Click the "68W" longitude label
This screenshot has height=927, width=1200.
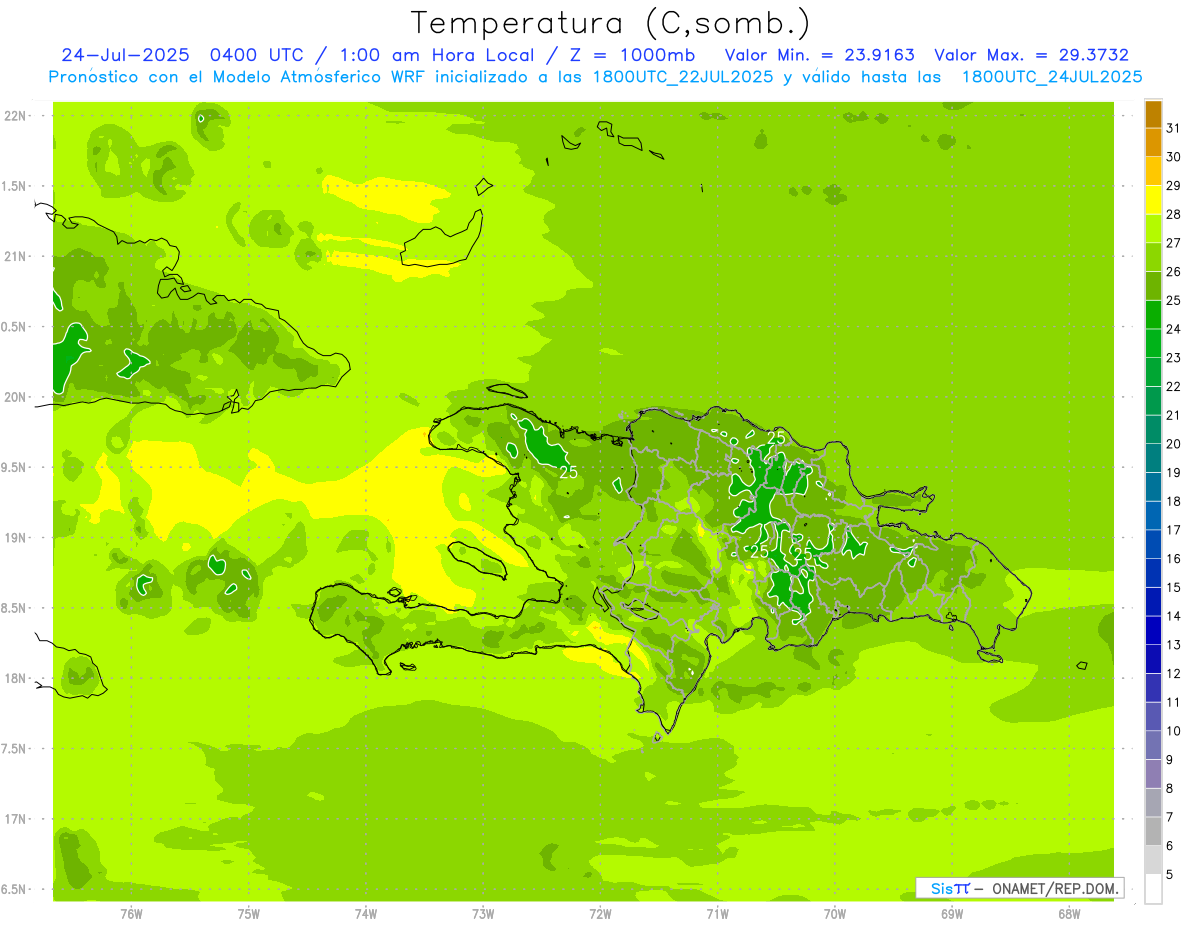(1069, 913)
